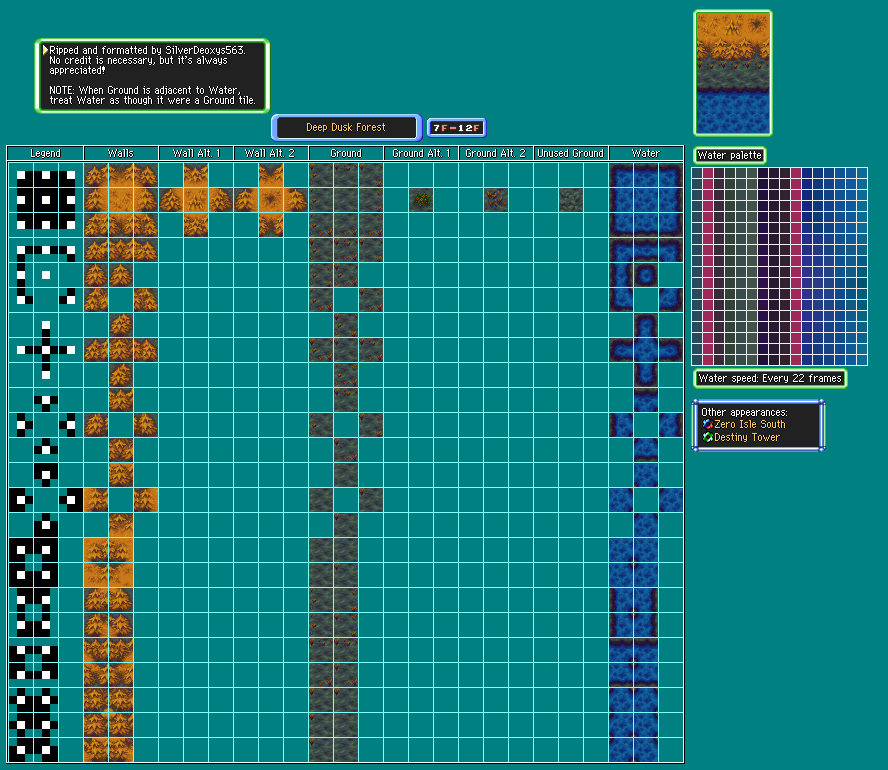888x770 pixels.
Task: Click the Wall Alt. 1 column header
Action: tap(196, 153)
